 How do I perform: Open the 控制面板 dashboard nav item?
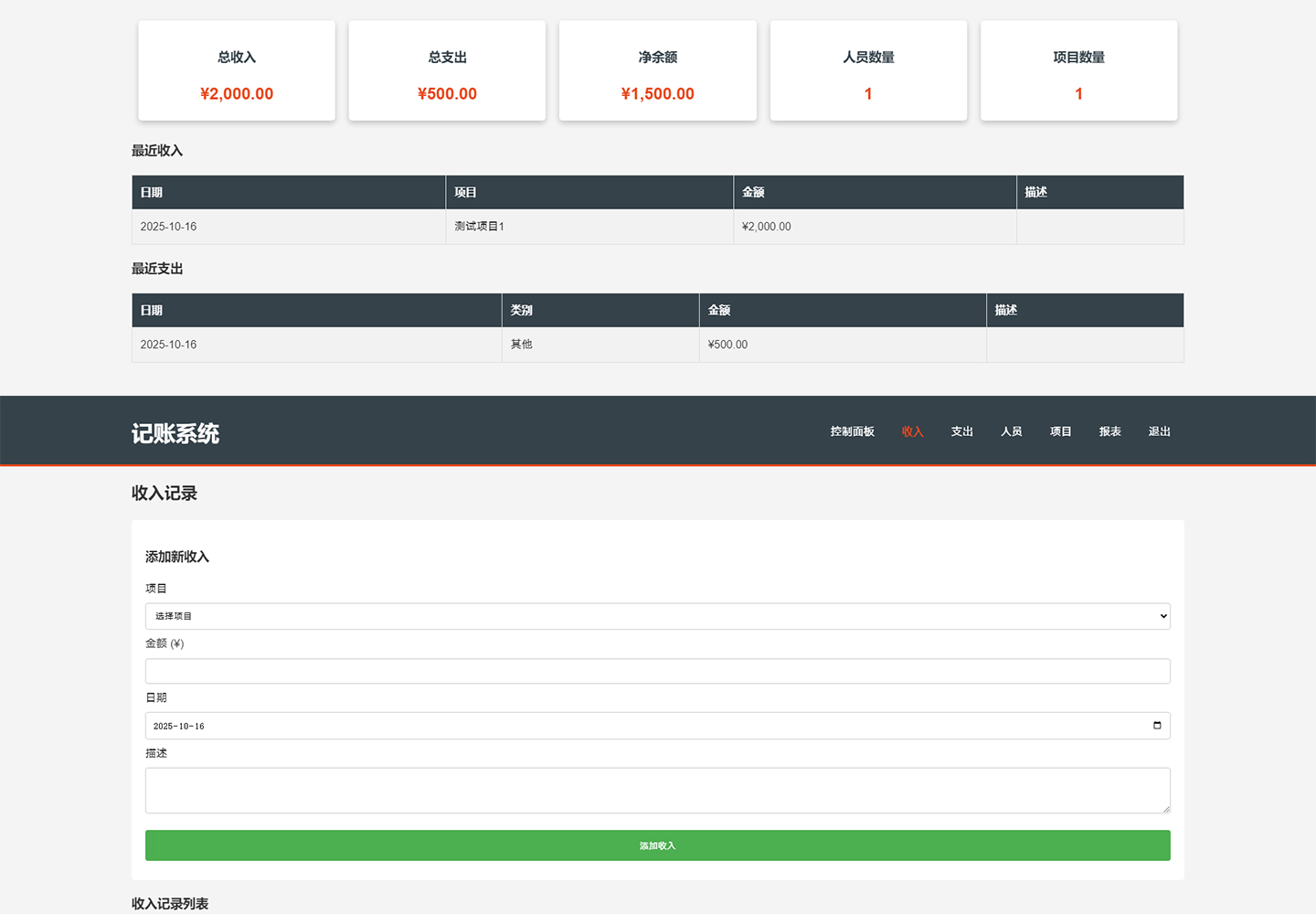pyautogui.click(x=852, y=431)
